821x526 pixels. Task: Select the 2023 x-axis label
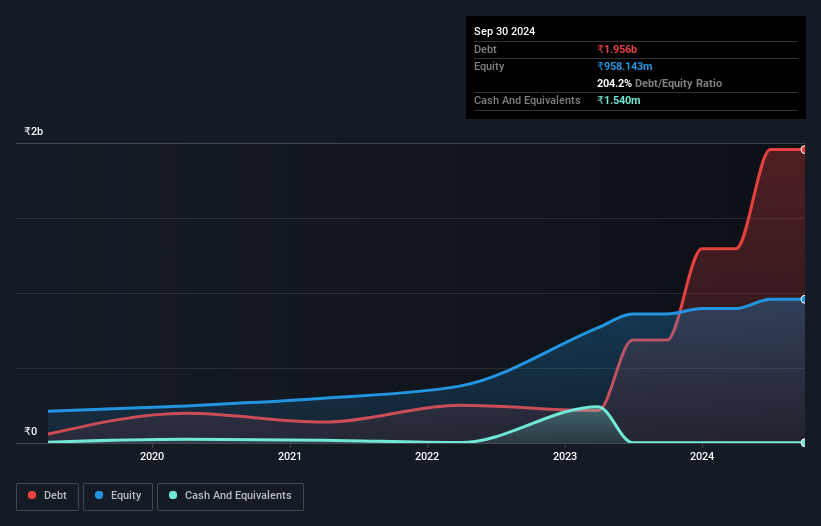[565, 456]
